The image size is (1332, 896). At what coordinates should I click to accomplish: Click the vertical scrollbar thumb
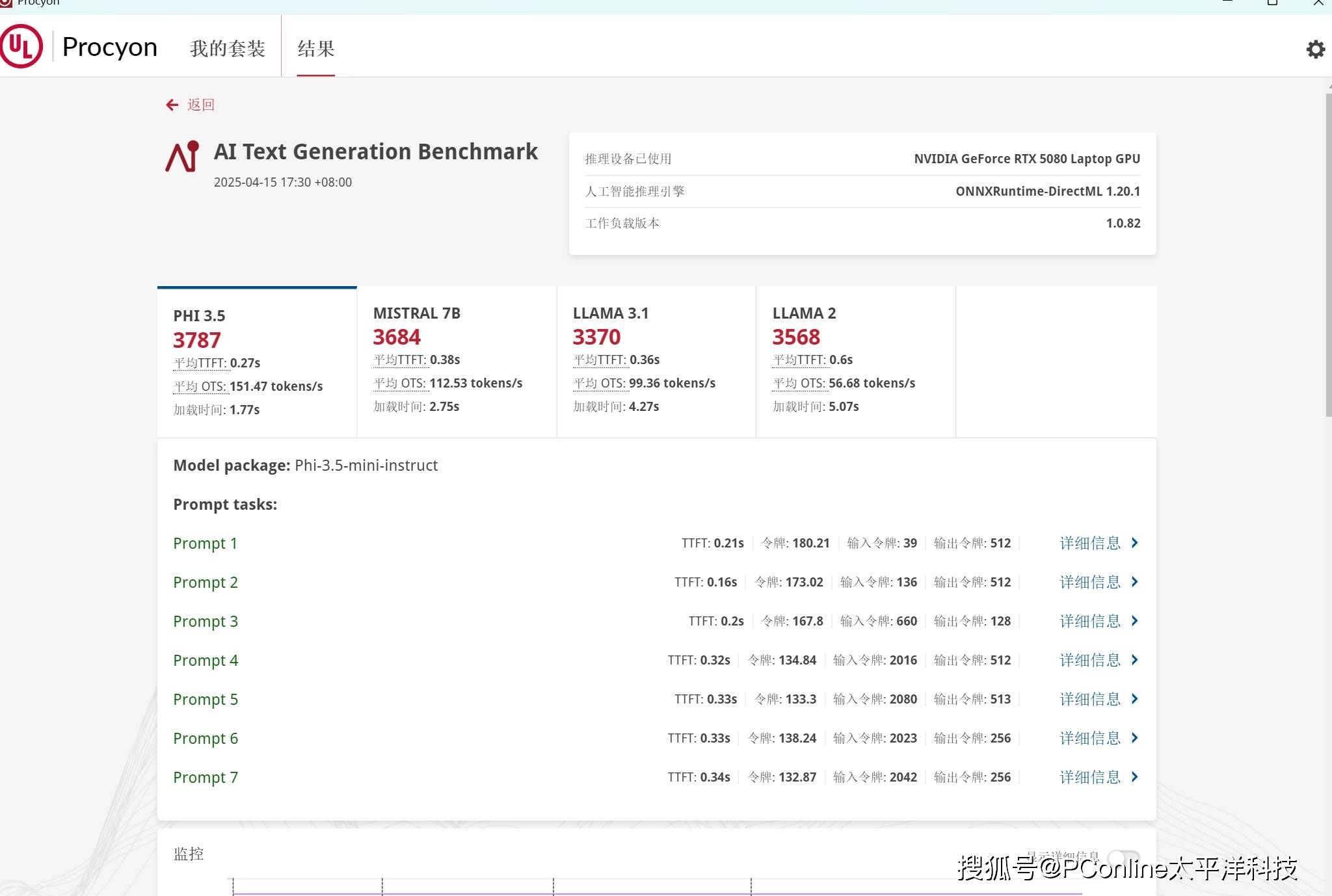tap(1328, 254)
